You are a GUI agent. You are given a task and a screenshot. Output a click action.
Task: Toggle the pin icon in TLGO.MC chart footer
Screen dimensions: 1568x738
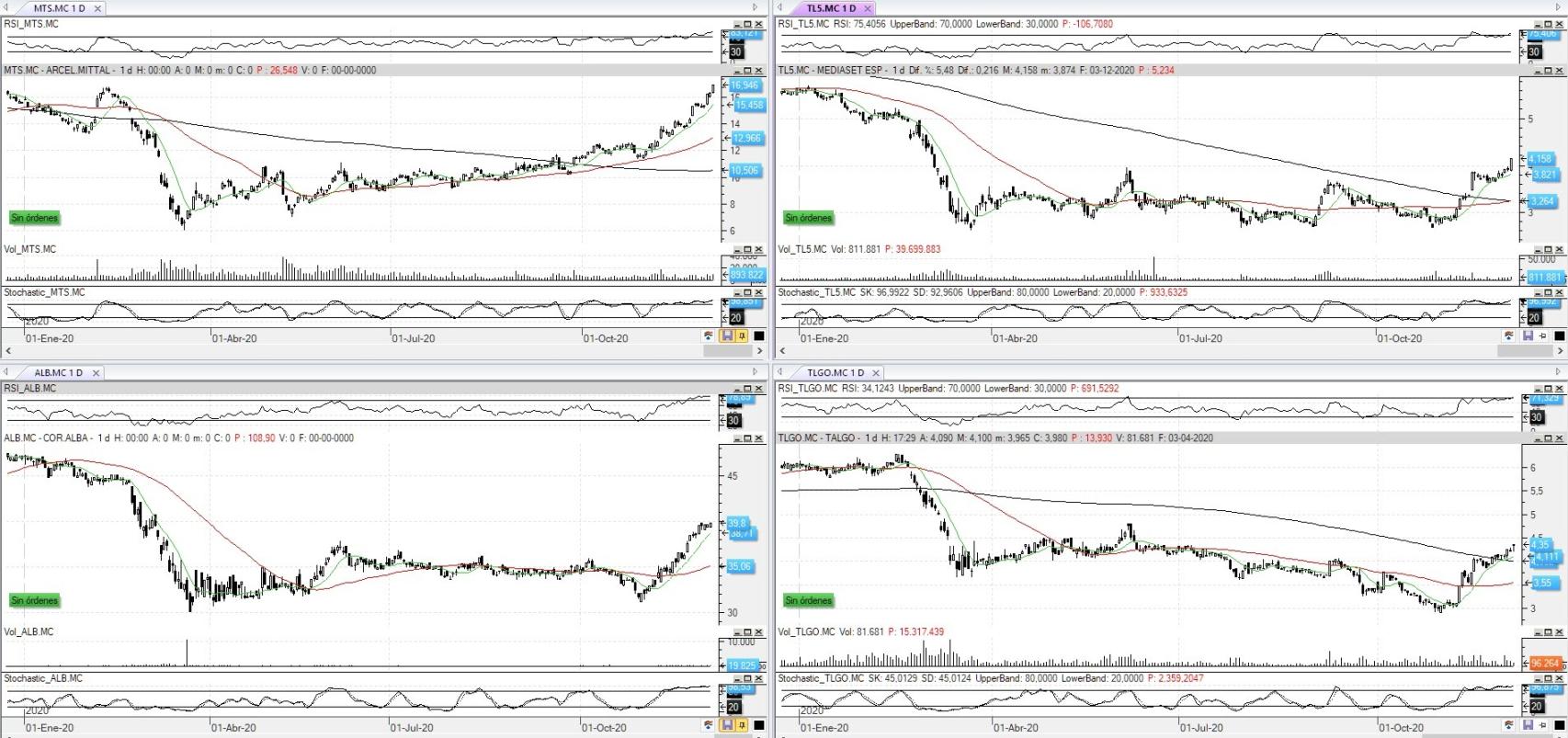pyautogui.click(x=1542, y=725)
